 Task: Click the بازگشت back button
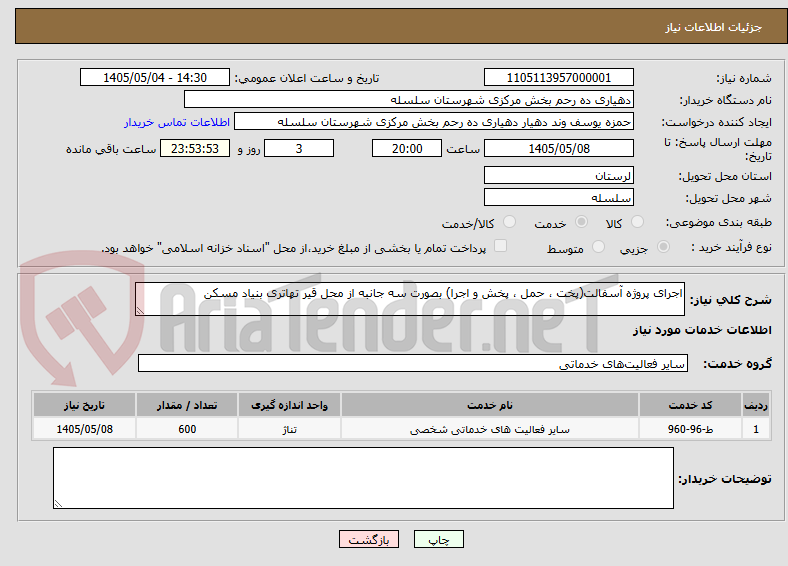tap(369, 539)
